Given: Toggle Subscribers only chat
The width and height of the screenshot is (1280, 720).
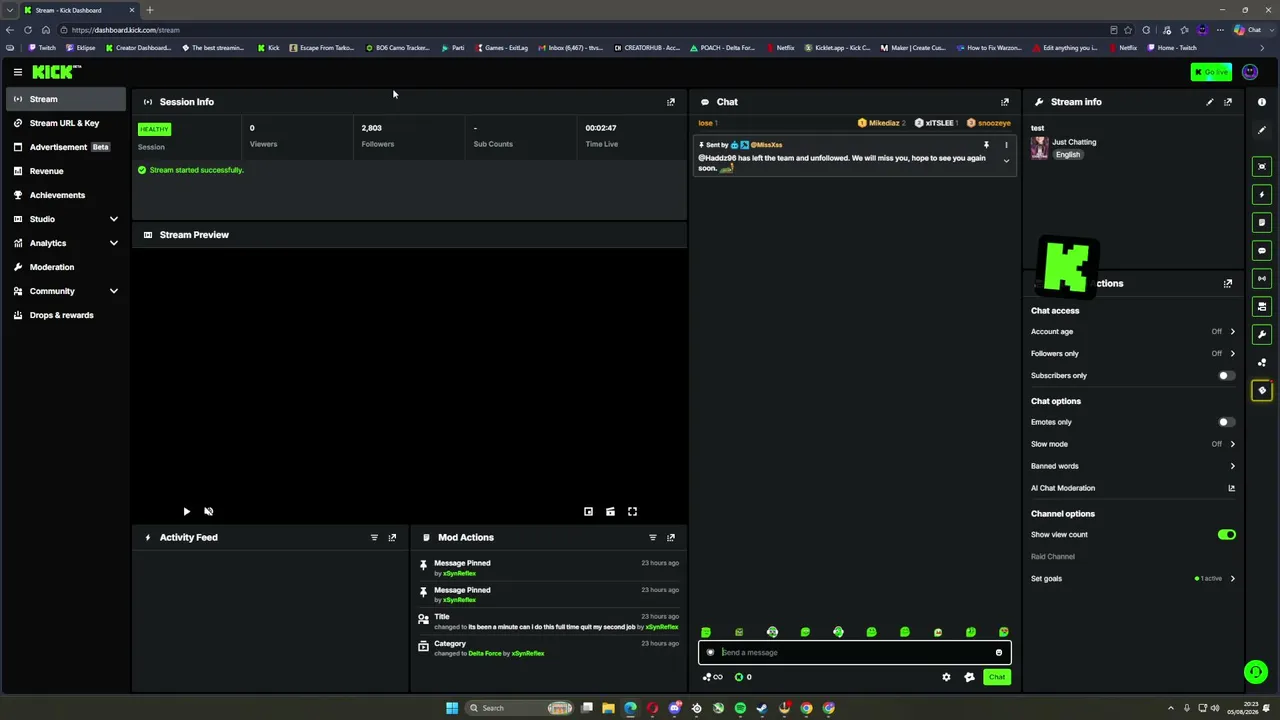Looking at the screenshot, I should pos(1227,376).
